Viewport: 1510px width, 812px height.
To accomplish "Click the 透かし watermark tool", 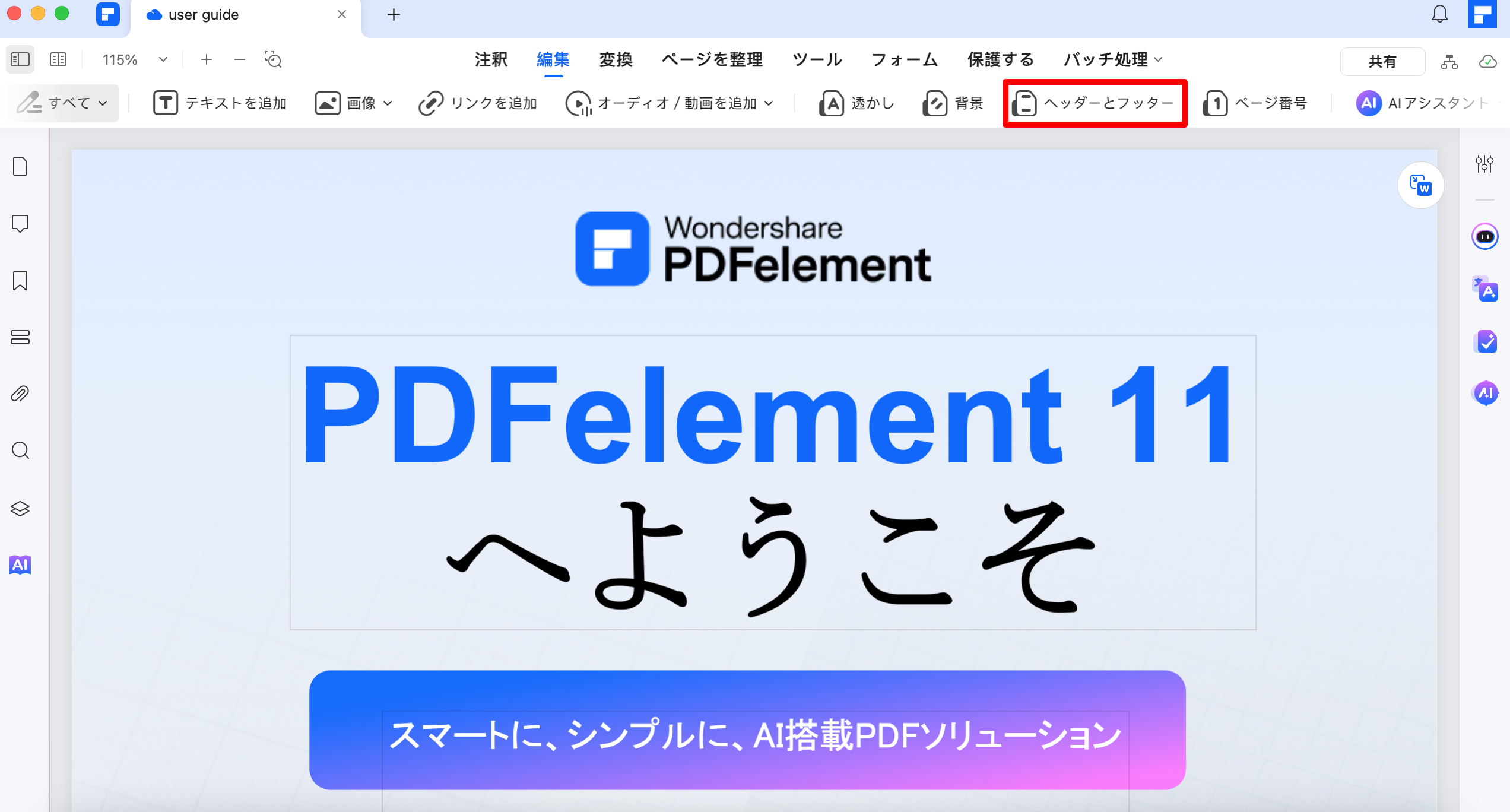I will click(x=856, y=103).
